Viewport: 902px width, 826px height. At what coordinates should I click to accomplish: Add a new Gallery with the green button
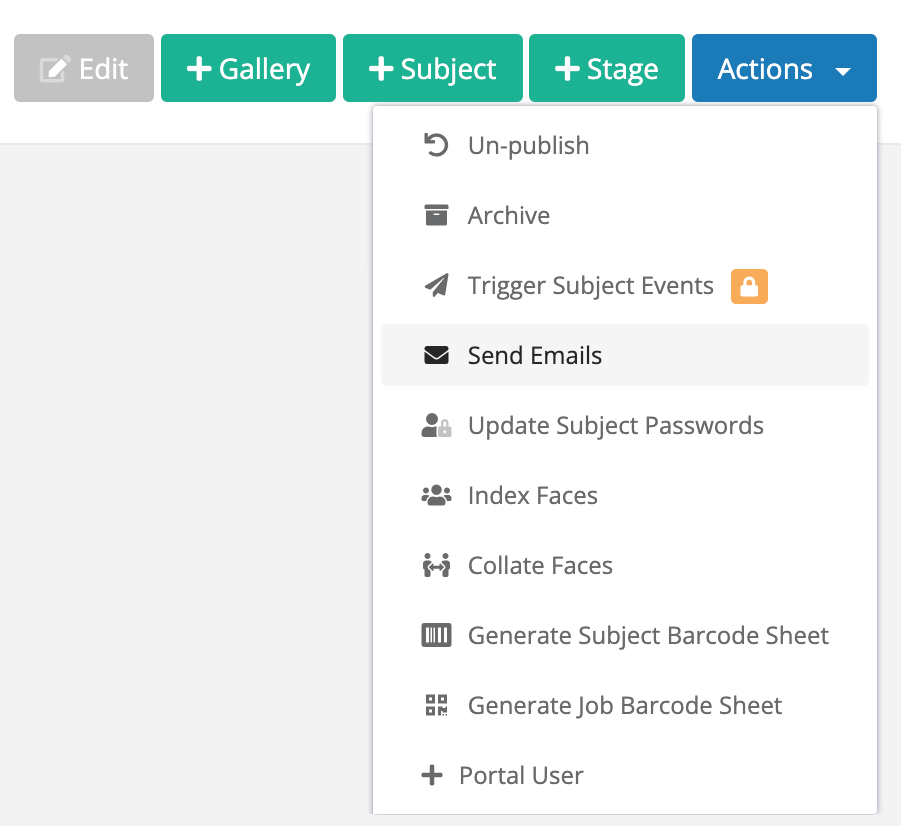coord(249,68)
